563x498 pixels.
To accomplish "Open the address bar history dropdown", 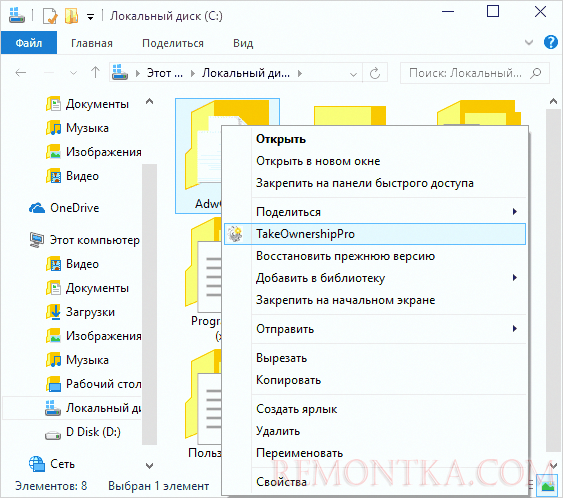I will click(353, 74).
